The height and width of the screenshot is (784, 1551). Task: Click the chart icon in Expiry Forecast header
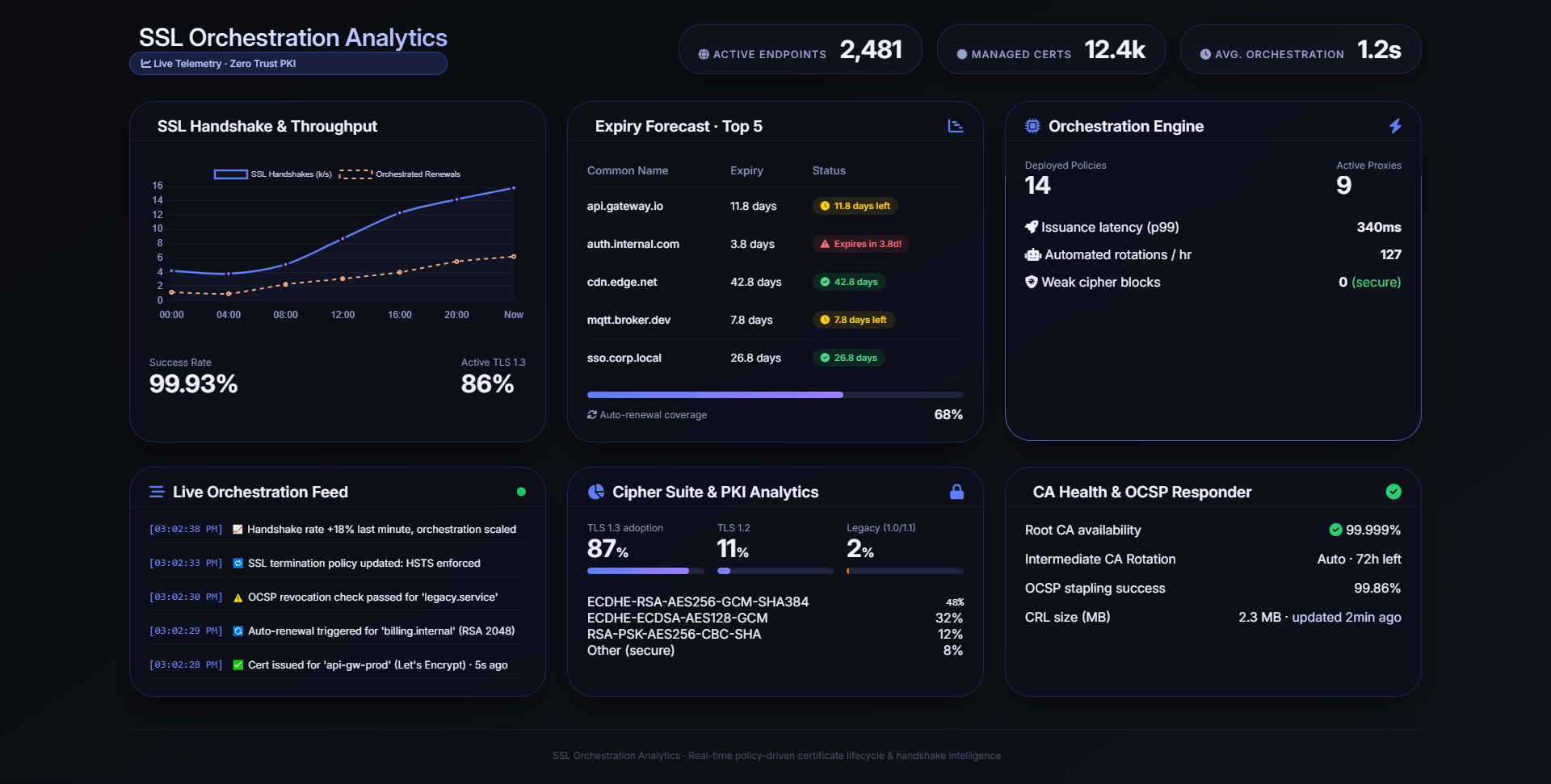(x=956, y=126)
